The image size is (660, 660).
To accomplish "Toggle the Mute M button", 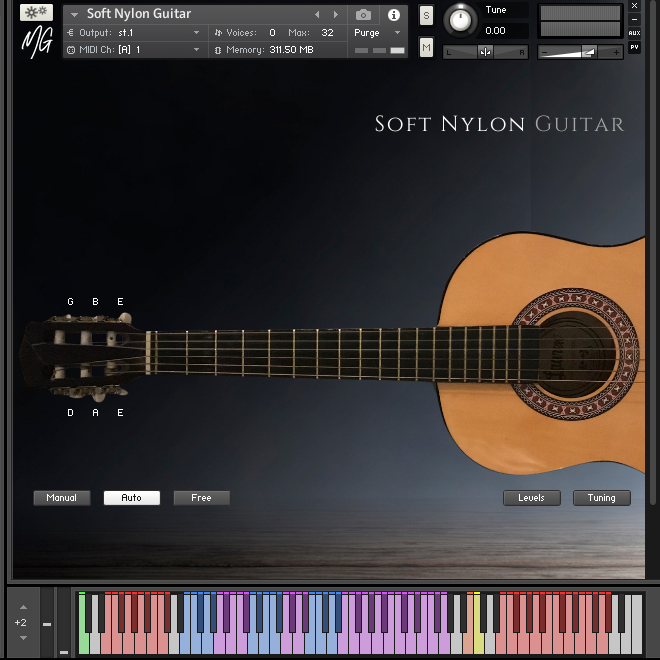I will (426, 47).
